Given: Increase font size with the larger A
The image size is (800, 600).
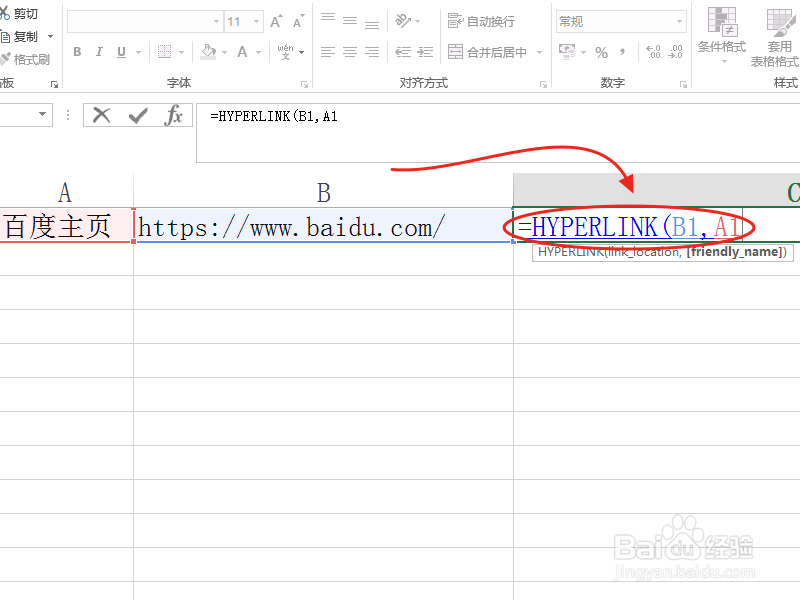Looking at the screenshot, I should pyautogui.click(x=276, y=21).
